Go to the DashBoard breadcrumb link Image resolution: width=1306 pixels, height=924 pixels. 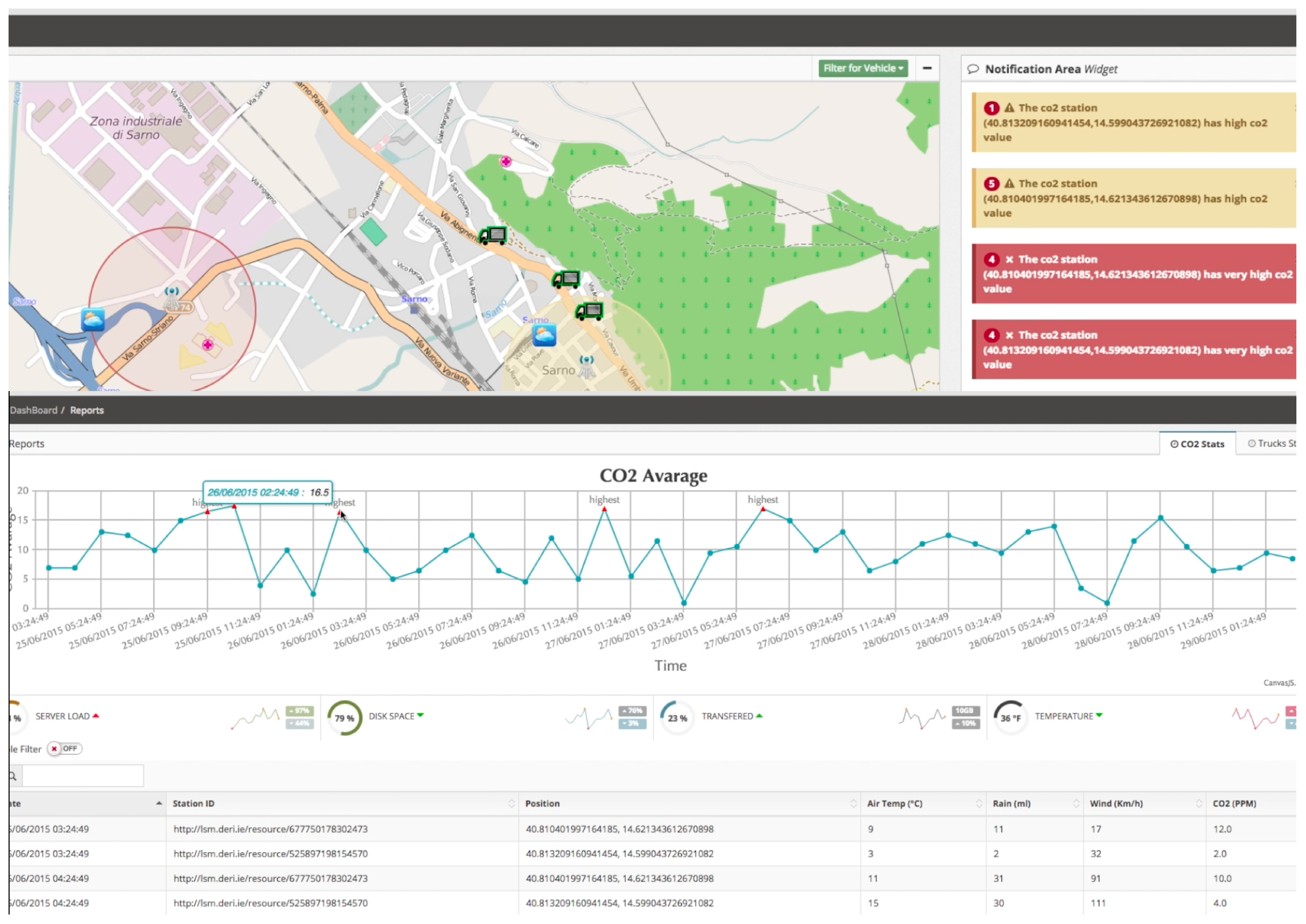coord(34,410)
